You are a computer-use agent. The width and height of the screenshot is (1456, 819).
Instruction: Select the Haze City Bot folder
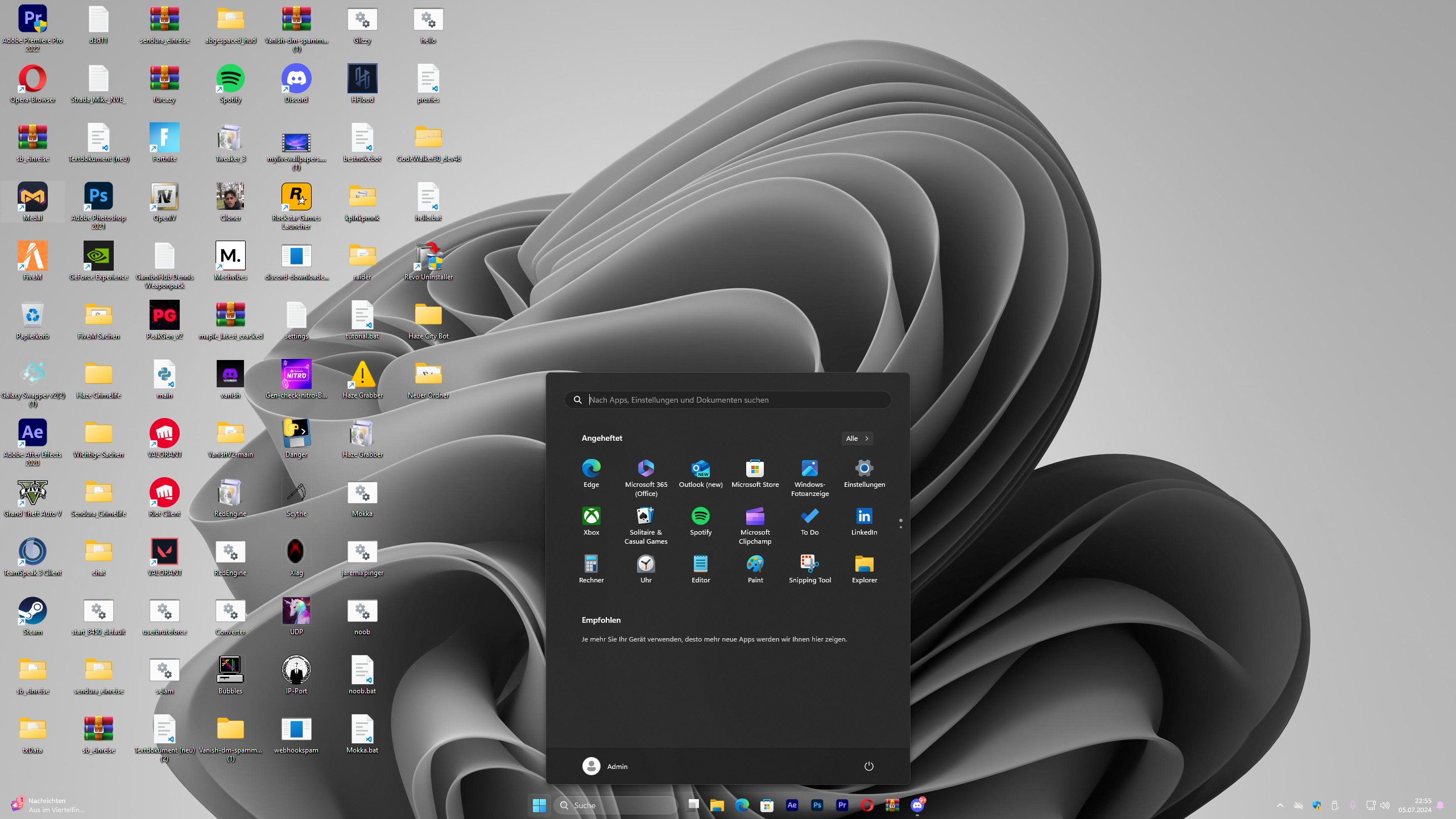[428, 320]
